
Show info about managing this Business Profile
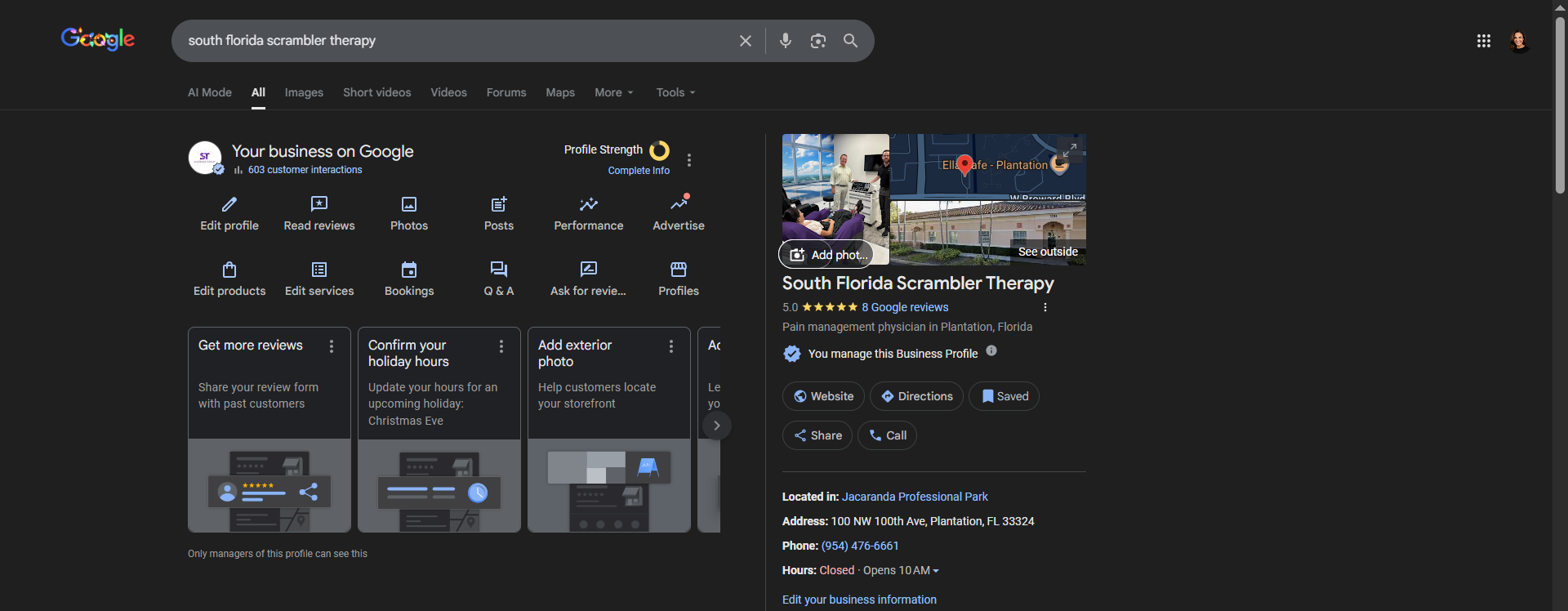pyautogui.click(x=991, y=350)
